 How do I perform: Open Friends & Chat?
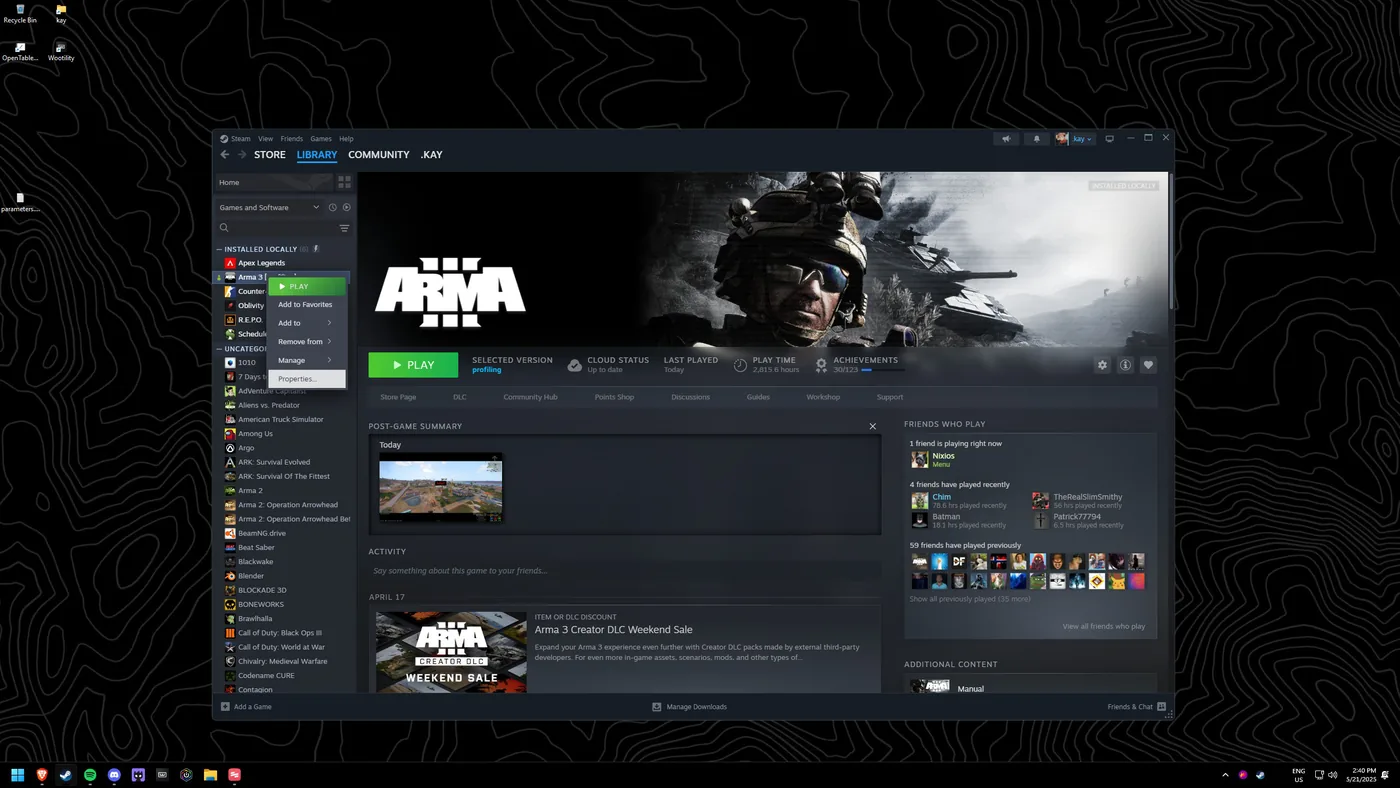[1136, 707]
